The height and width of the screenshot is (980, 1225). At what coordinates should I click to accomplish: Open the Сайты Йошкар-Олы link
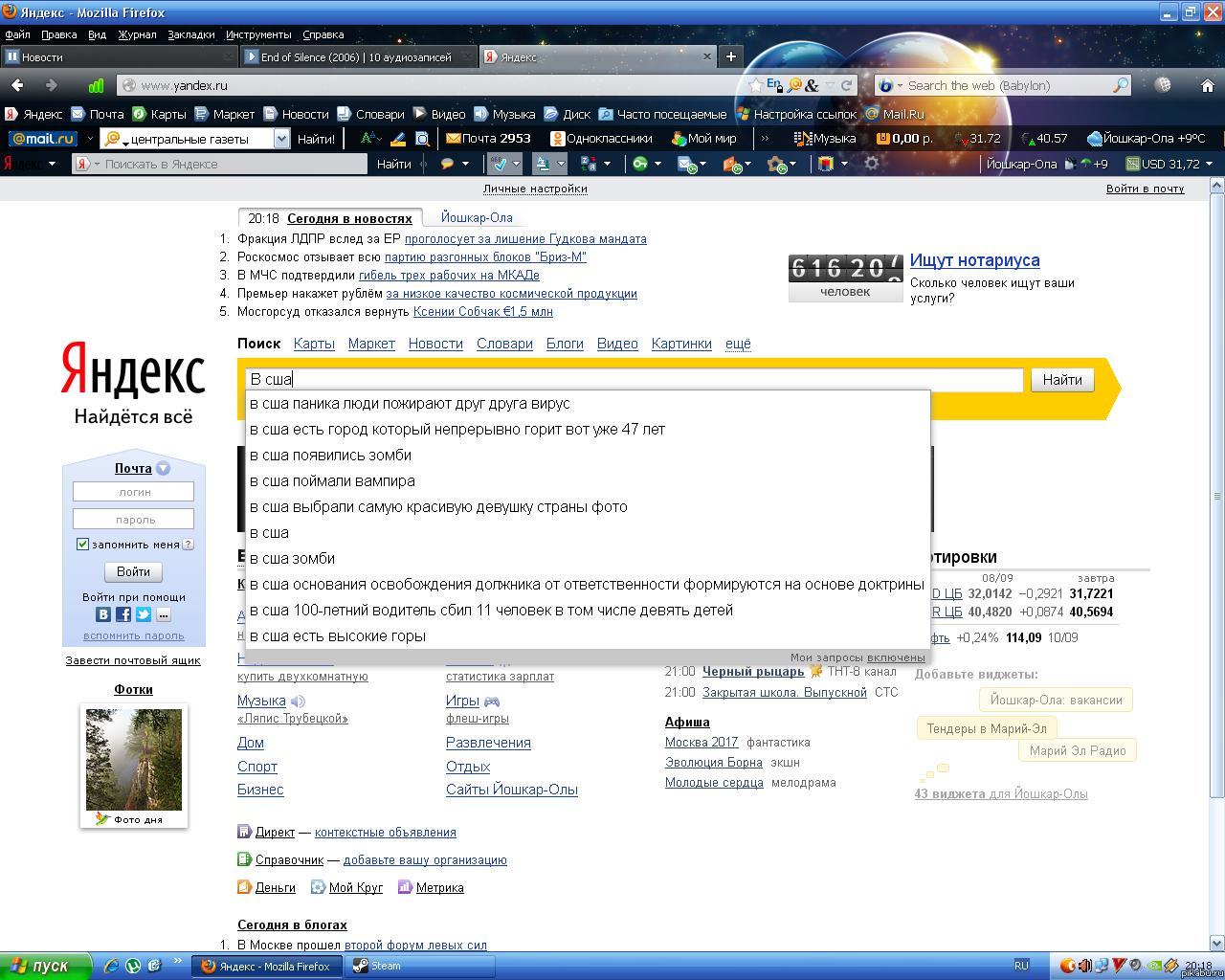pyautogui.click(x=512, y=790)
